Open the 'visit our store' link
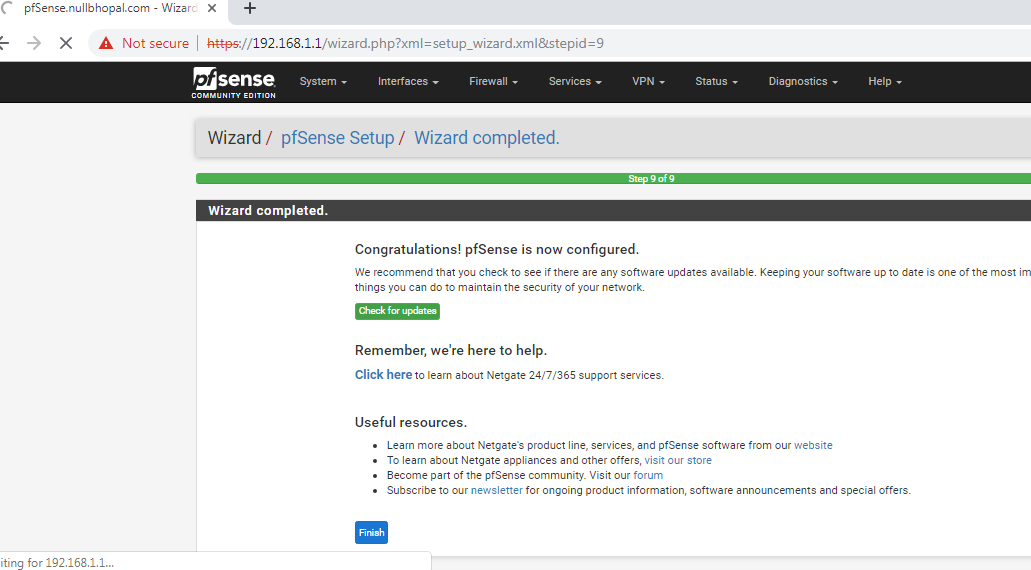 (678, 460)
